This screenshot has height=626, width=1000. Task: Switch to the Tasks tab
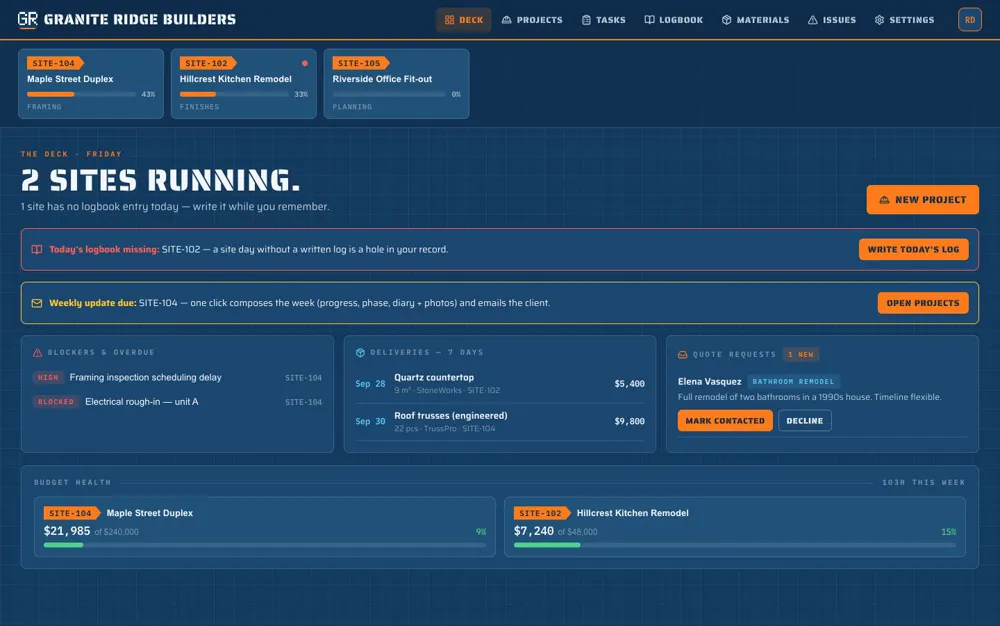pyautogui.click(x=603, y=20)
